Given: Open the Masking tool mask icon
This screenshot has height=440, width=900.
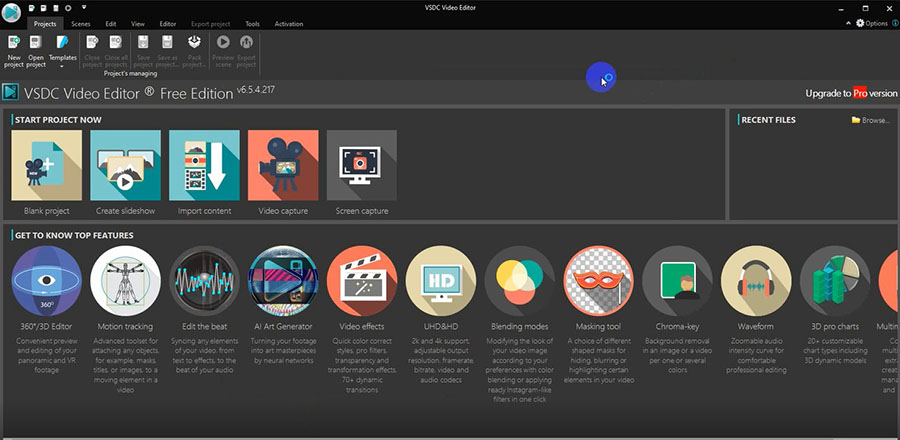Looking at the screenshot, I should point(598,281).
